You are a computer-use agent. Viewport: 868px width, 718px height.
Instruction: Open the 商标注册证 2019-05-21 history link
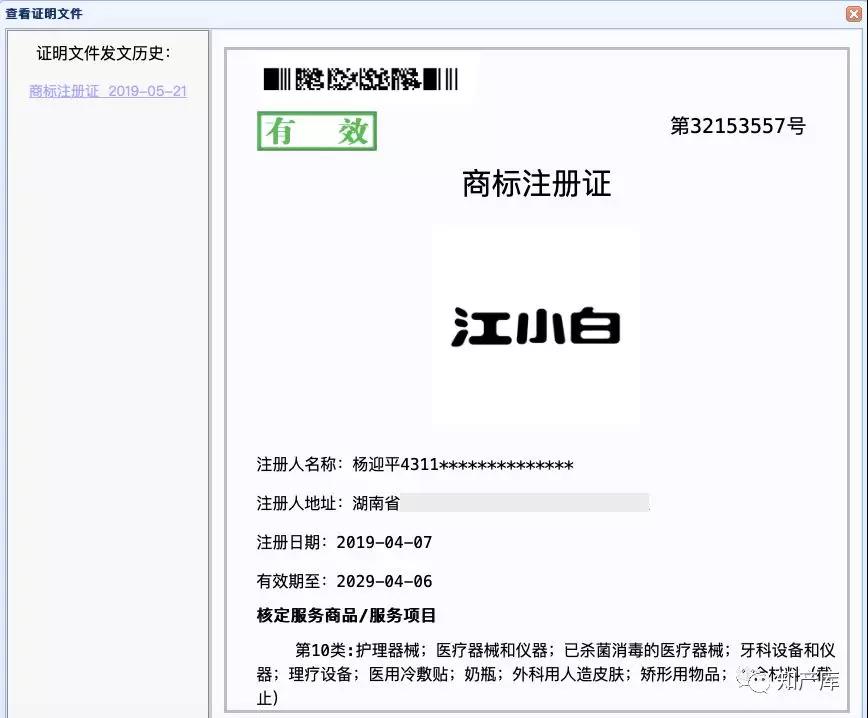click(108, 91)
